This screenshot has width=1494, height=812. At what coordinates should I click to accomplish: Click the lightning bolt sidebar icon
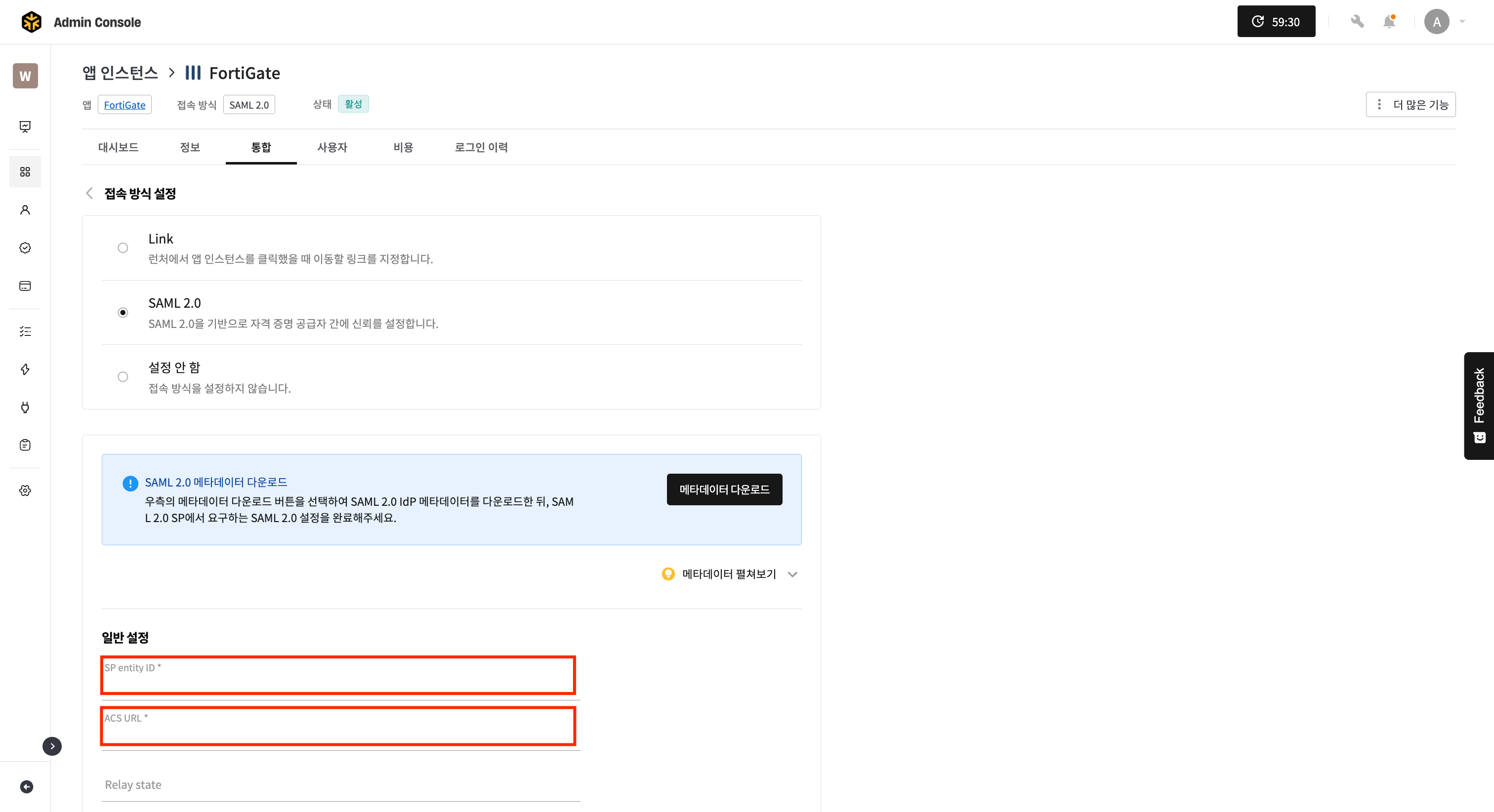[x=25, y=369]
